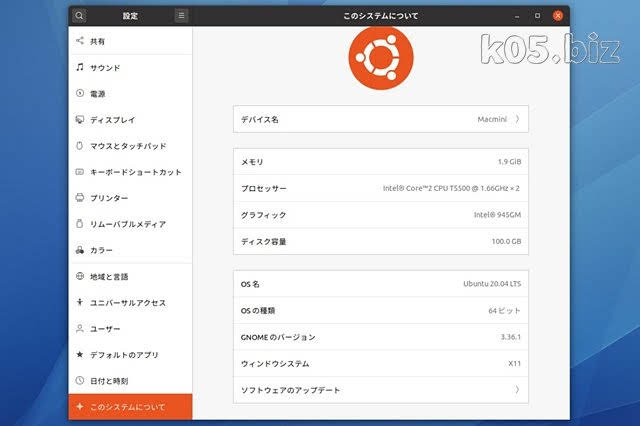
Task: Click the GNOME のバージョン value 3.36.1
Action: [x=511, y=337]
